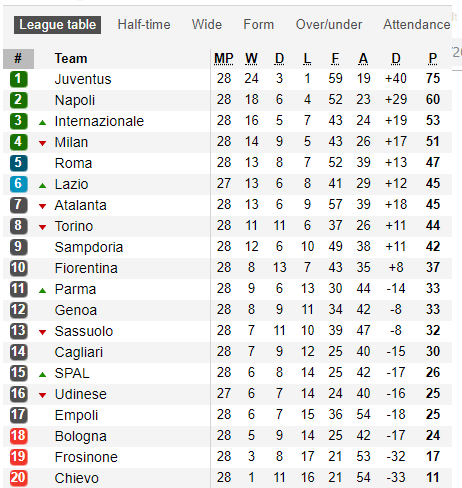Viewport: 462px width, 488px height.
Task: Switch to the Half-time tab
Action: pyautogui.click(x=144, y=25)
